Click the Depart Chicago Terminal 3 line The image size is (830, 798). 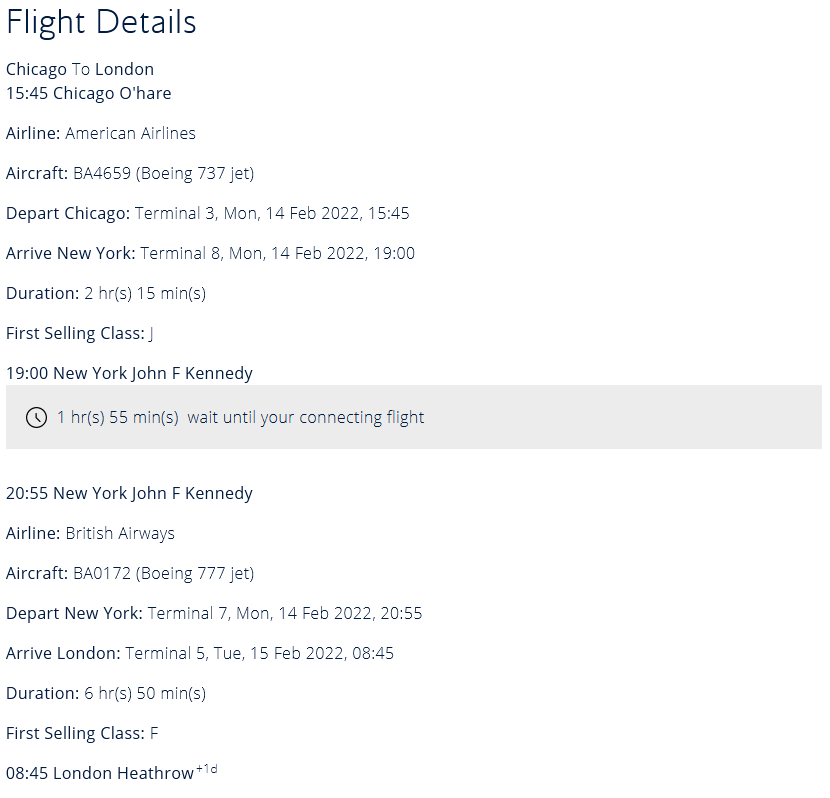[207, 213]
